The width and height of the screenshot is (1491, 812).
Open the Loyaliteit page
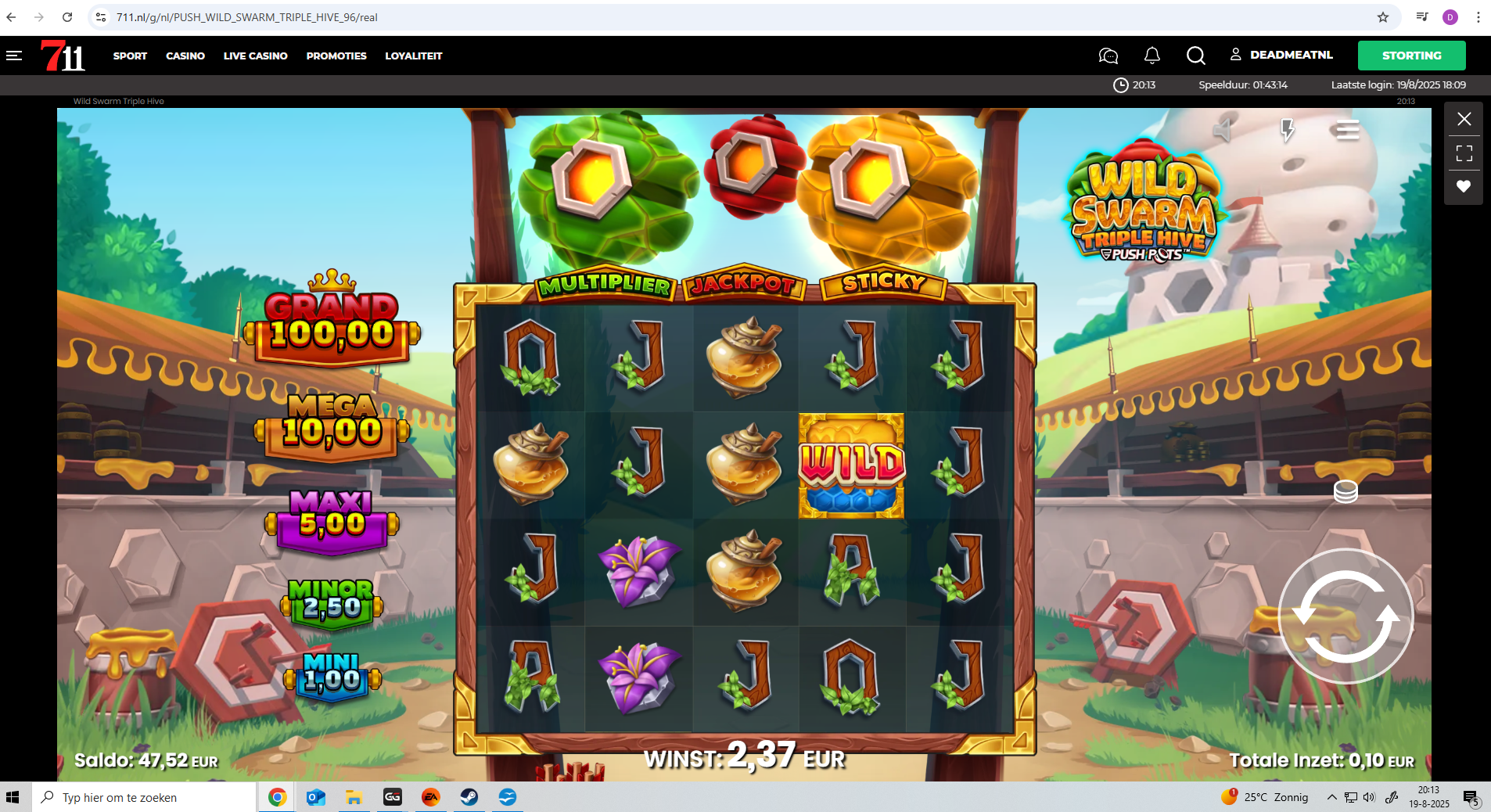414,56
